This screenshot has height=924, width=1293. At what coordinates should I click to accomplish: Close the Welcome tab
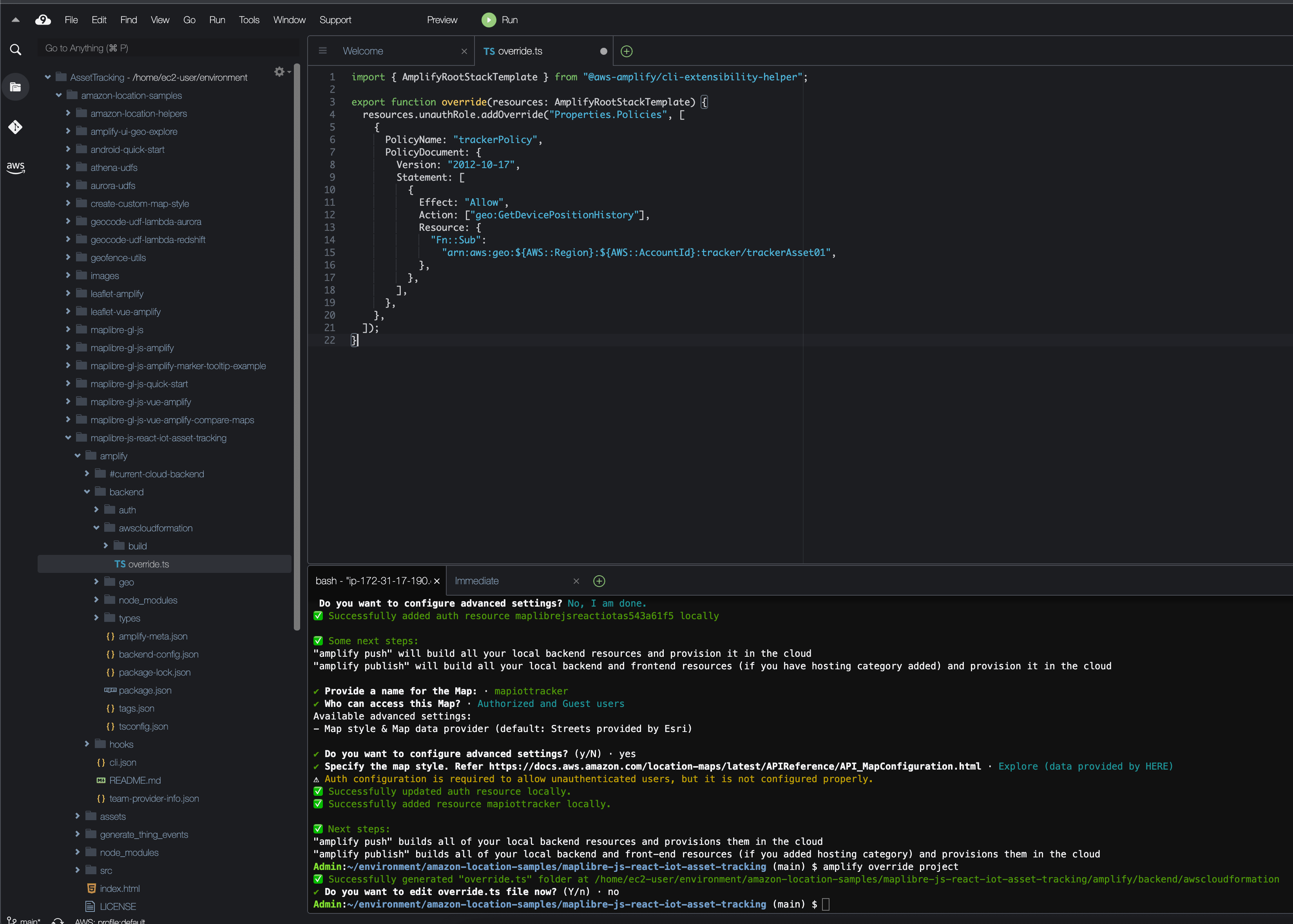point(464,51)
